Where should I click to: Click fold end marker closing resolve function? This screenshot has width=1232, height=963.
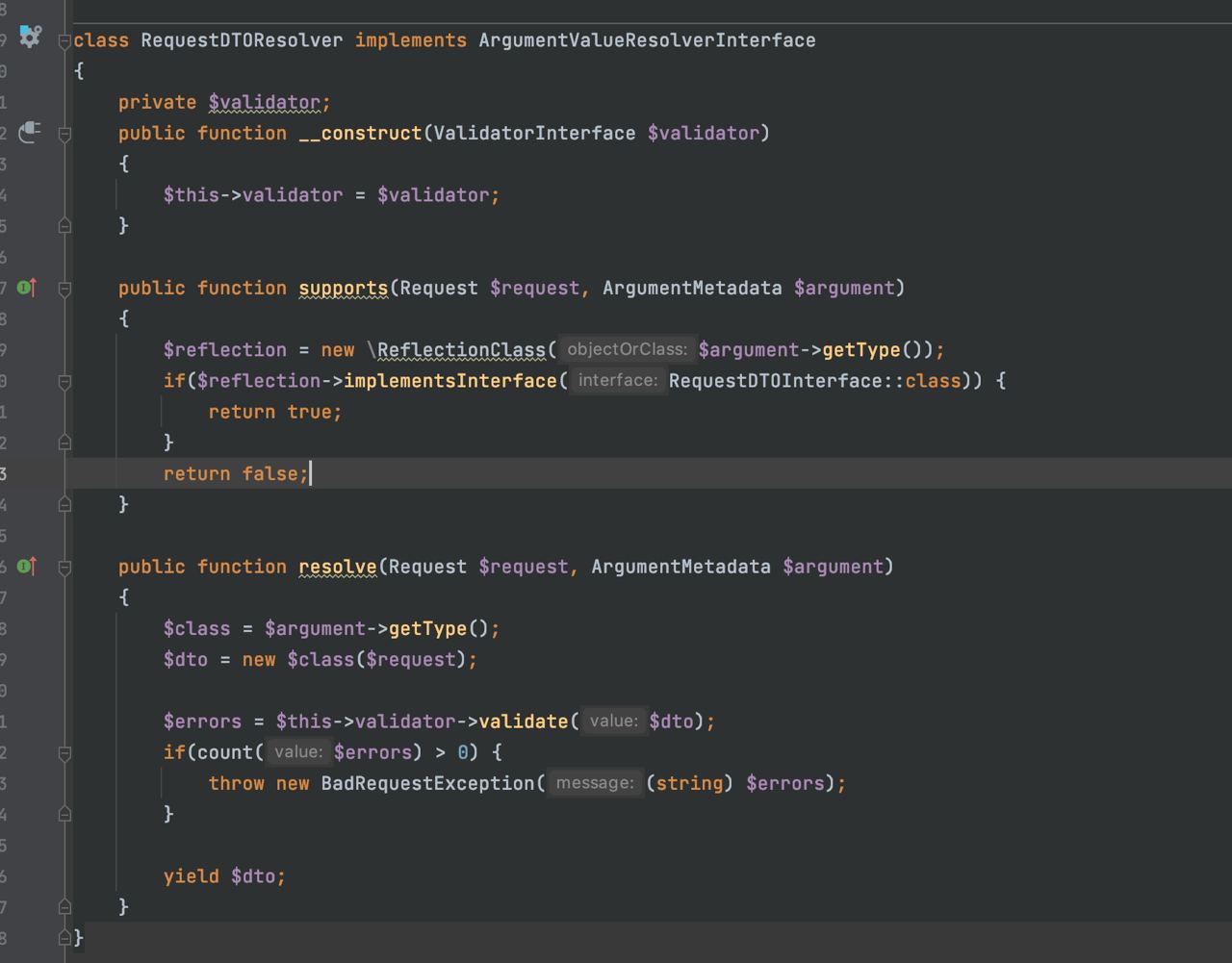click(64, 906)
